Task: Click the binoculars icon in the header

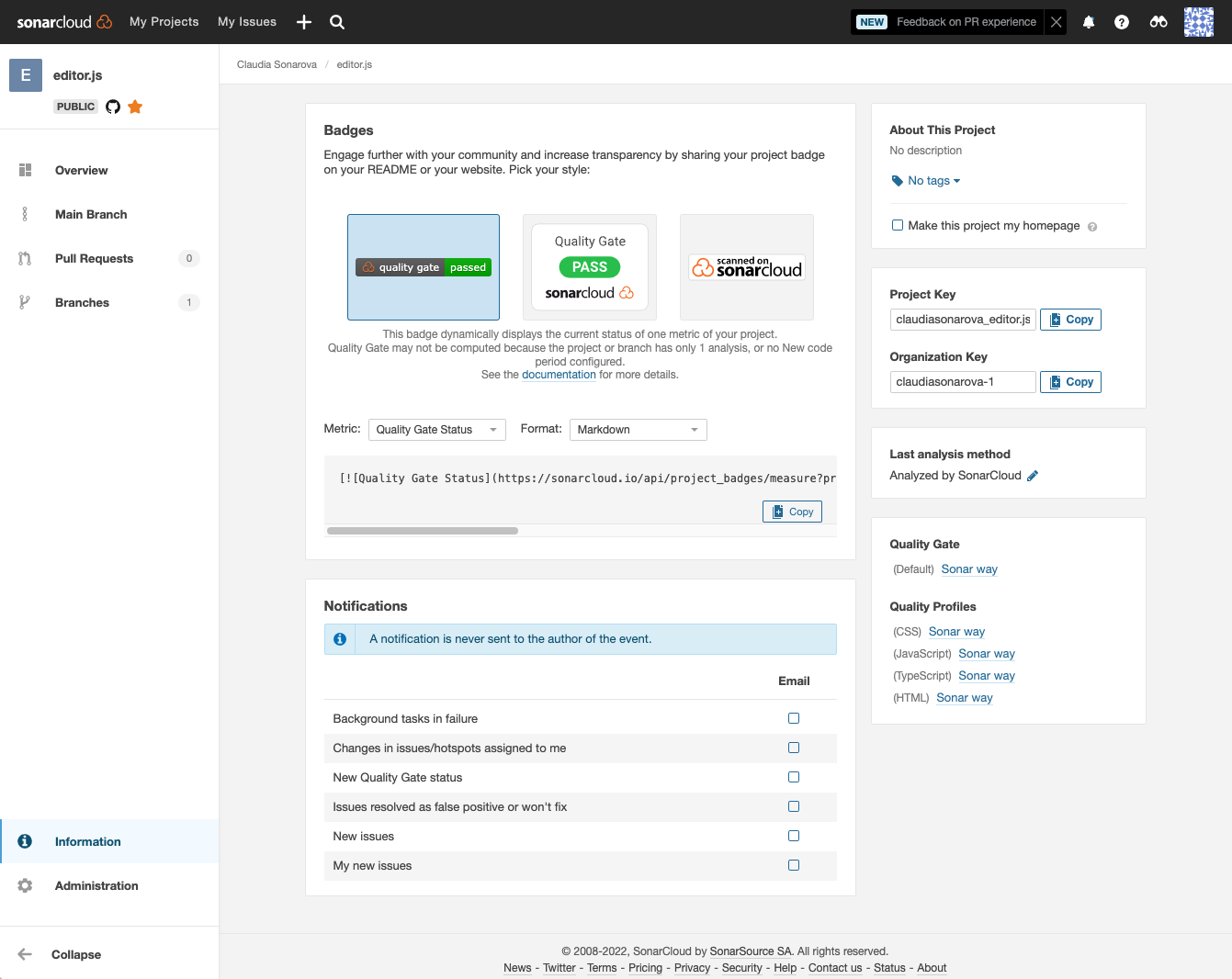Action: pos(1159,22)
